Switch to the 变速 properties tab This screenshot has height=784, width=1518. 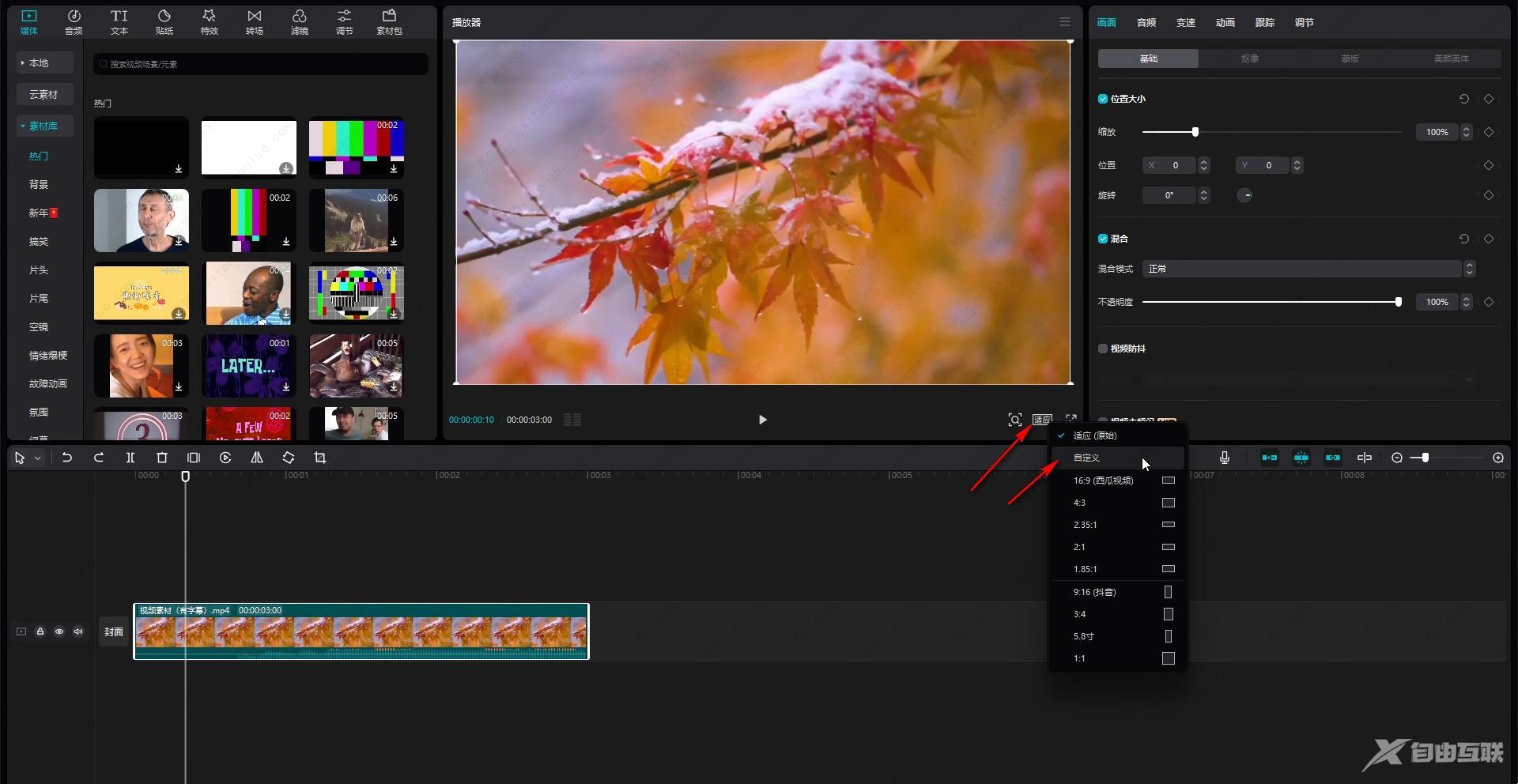[x=1186, y=22]
